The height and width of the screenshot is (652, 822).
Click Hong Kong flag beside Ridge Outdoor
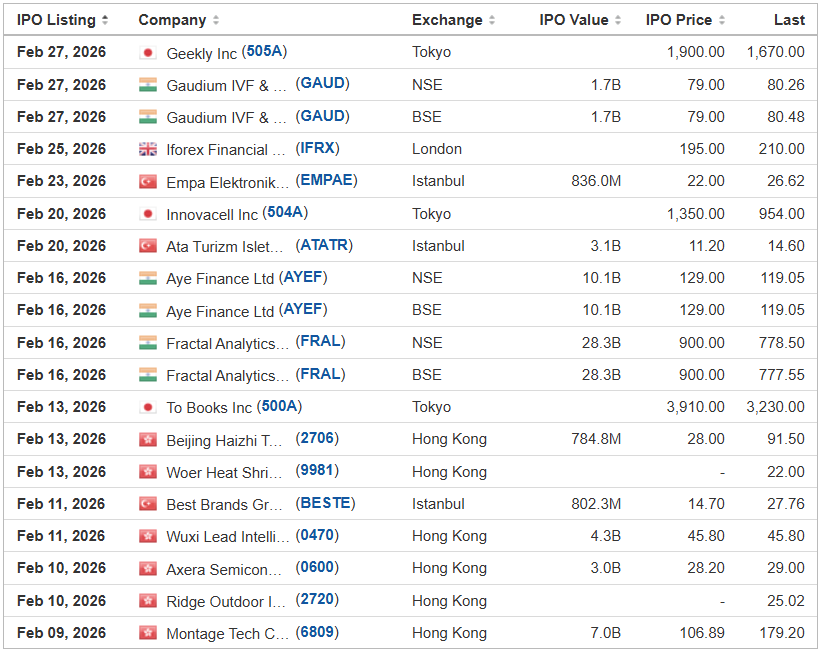coord(148,601)
